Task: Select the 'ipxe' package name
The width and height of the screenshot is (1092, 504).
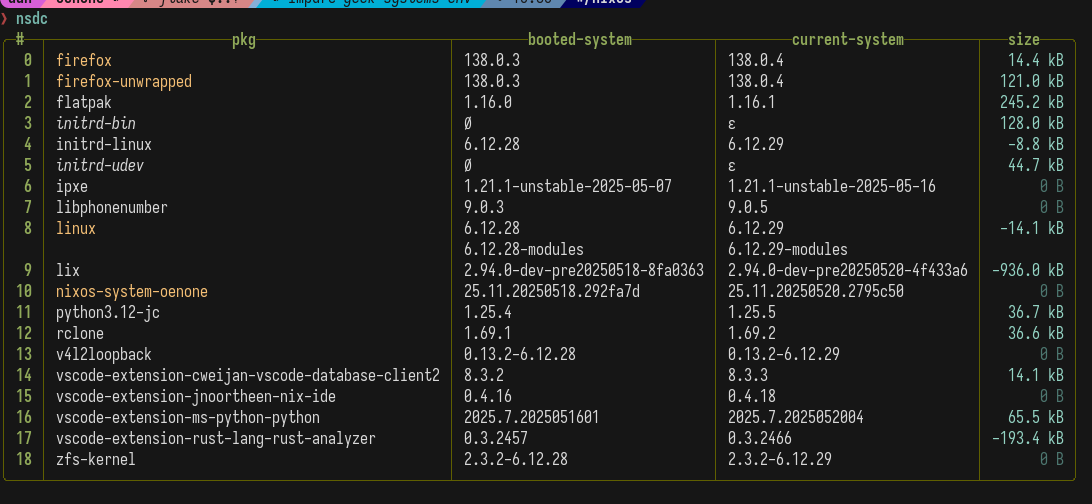Action: point(72,187)
